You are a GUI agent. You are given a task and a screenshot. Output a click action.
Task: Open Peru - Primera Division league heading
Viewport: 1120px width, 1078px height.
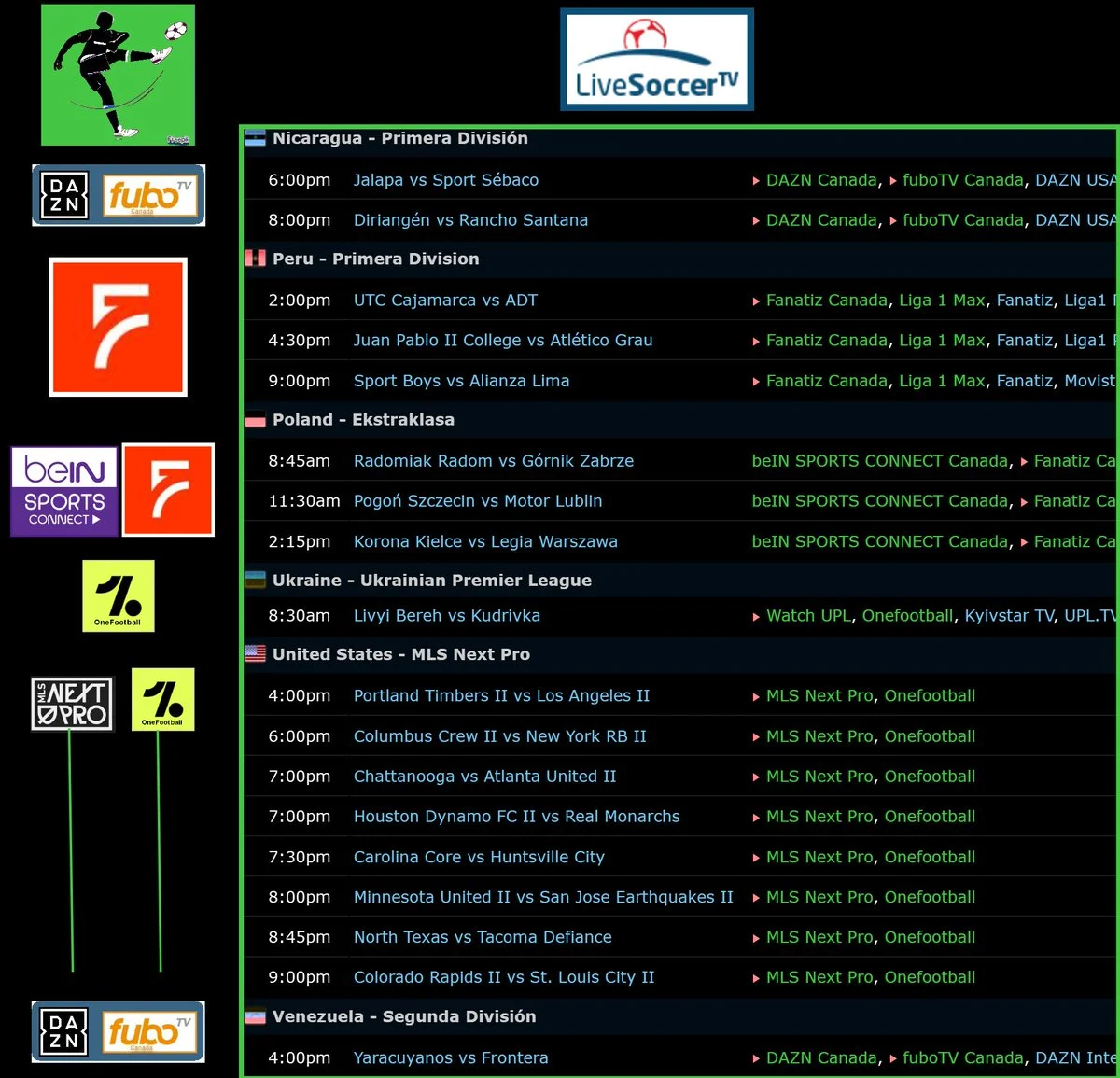375,259
